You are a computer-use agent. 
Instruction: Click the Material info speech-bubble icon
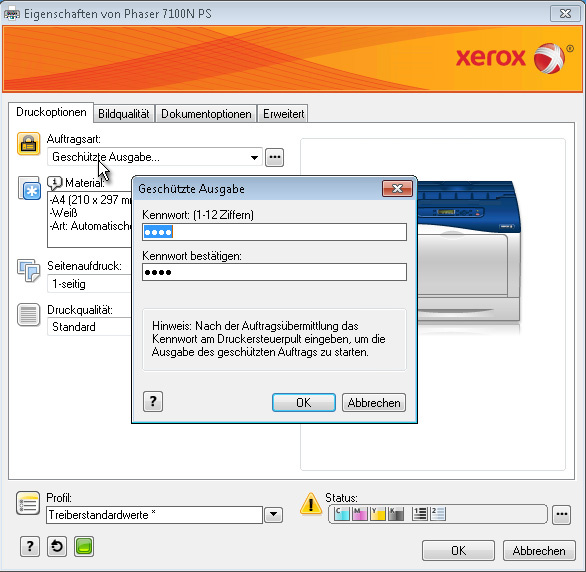(55, 183)
